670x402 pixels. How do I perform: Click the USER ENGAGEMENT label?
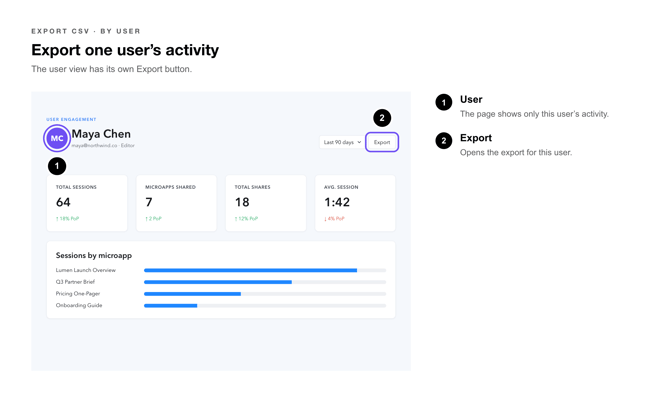click(71, 120)
